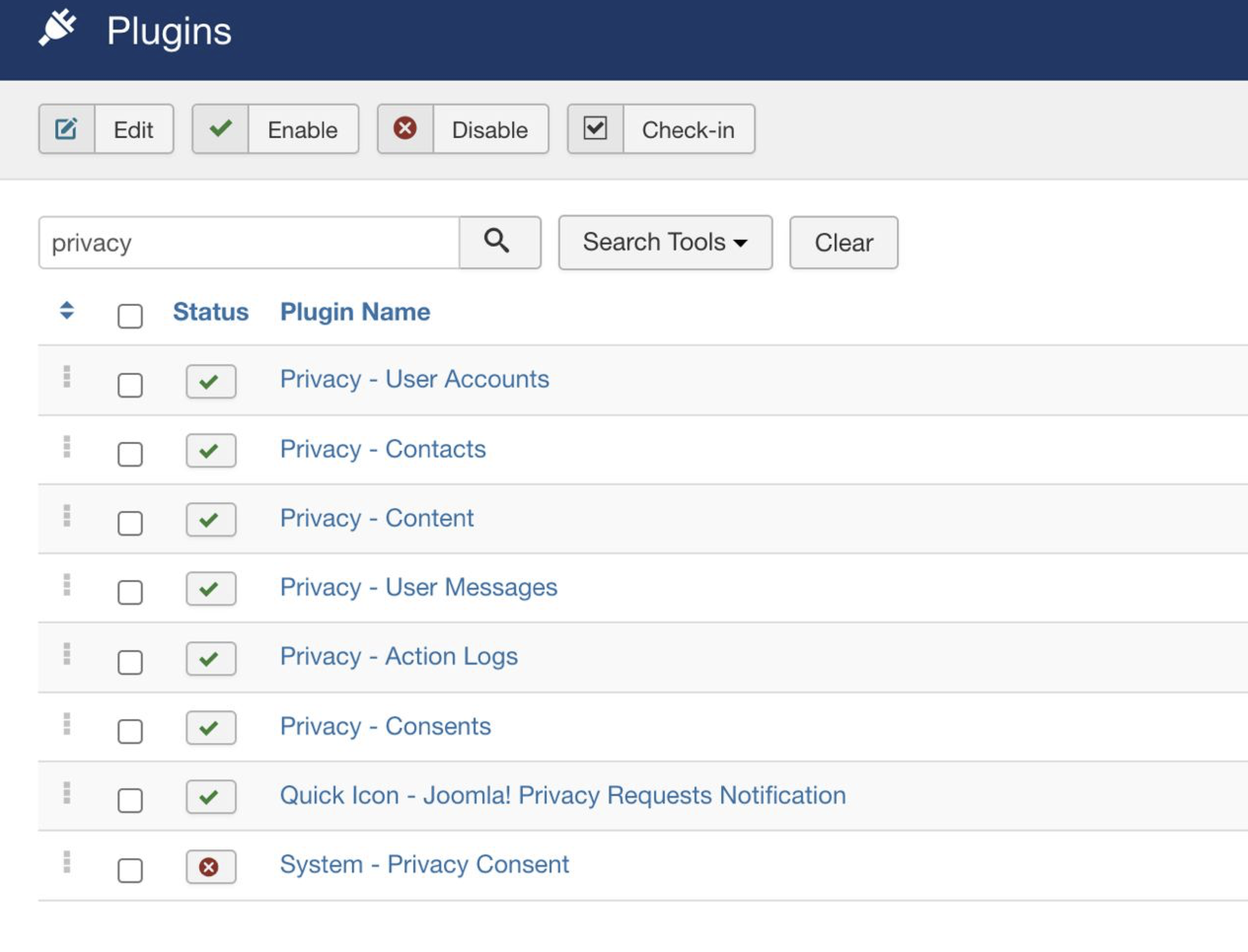
Task: Click the plug icon beside Plugins title
Action: [57, 28]
